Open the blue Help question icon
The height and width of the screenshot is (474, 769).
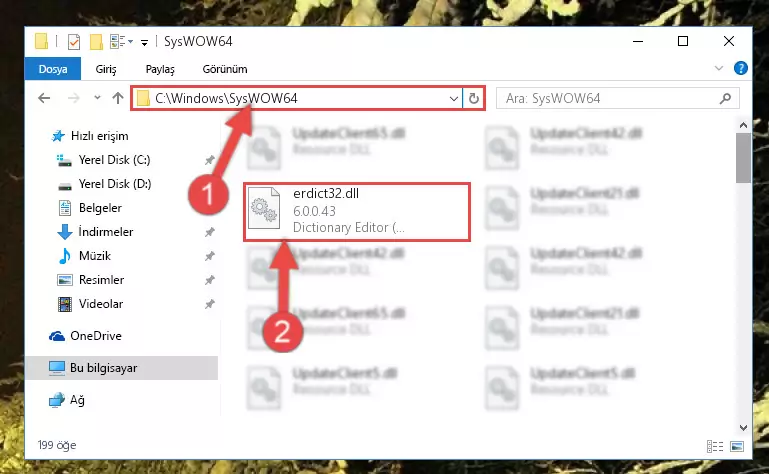click(x=741, y=68)
